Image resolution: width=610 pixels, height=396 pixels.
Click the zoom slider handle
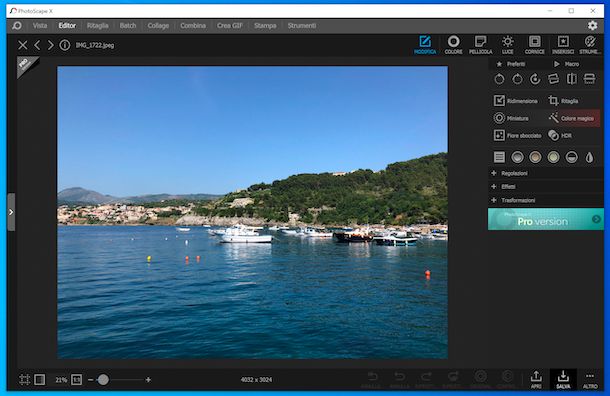(x=103, y=380)
